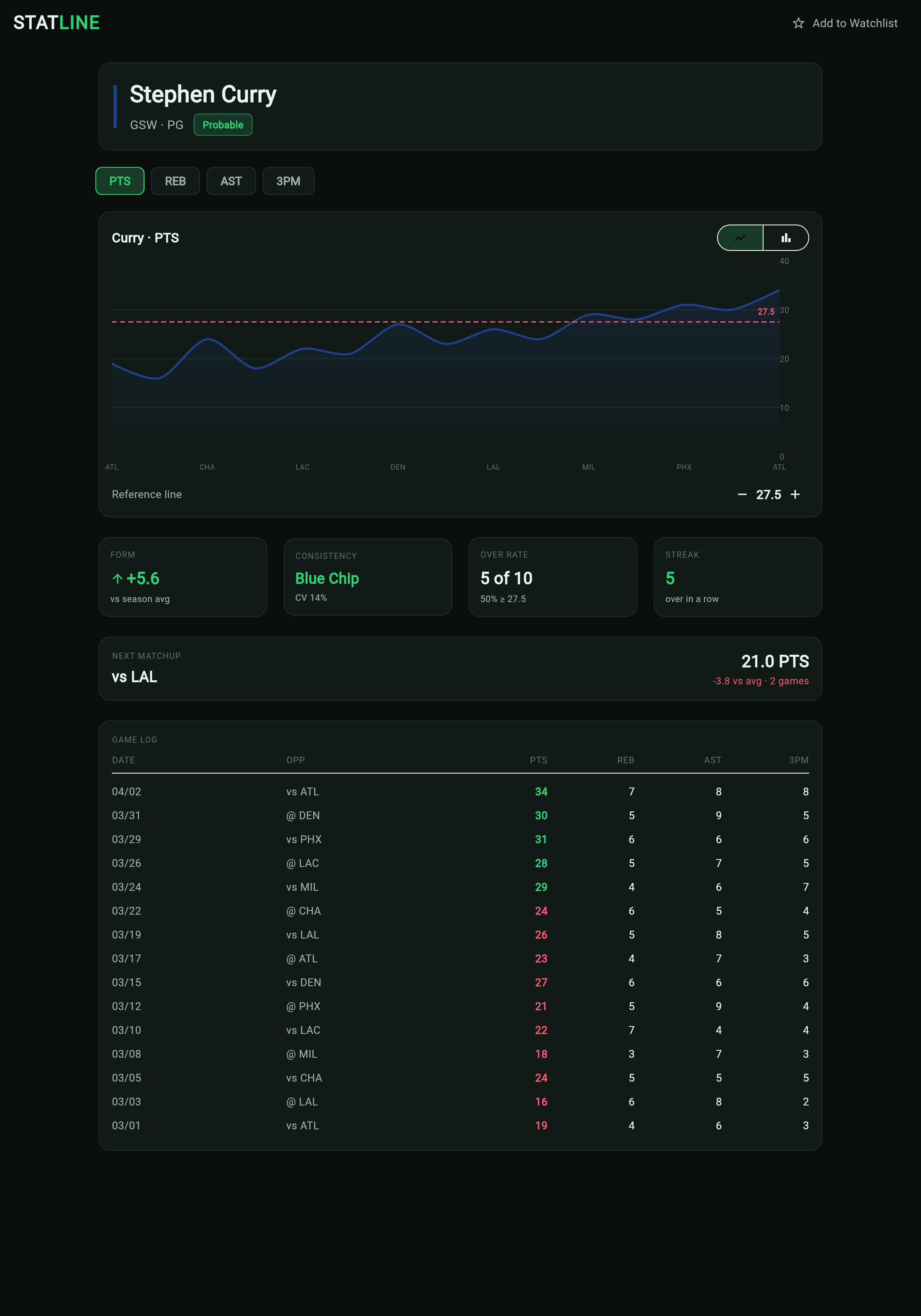Screen dimensions: 921x1316
Task: Click the '@ CHA' opponent cell
Action: pos(304,911)
